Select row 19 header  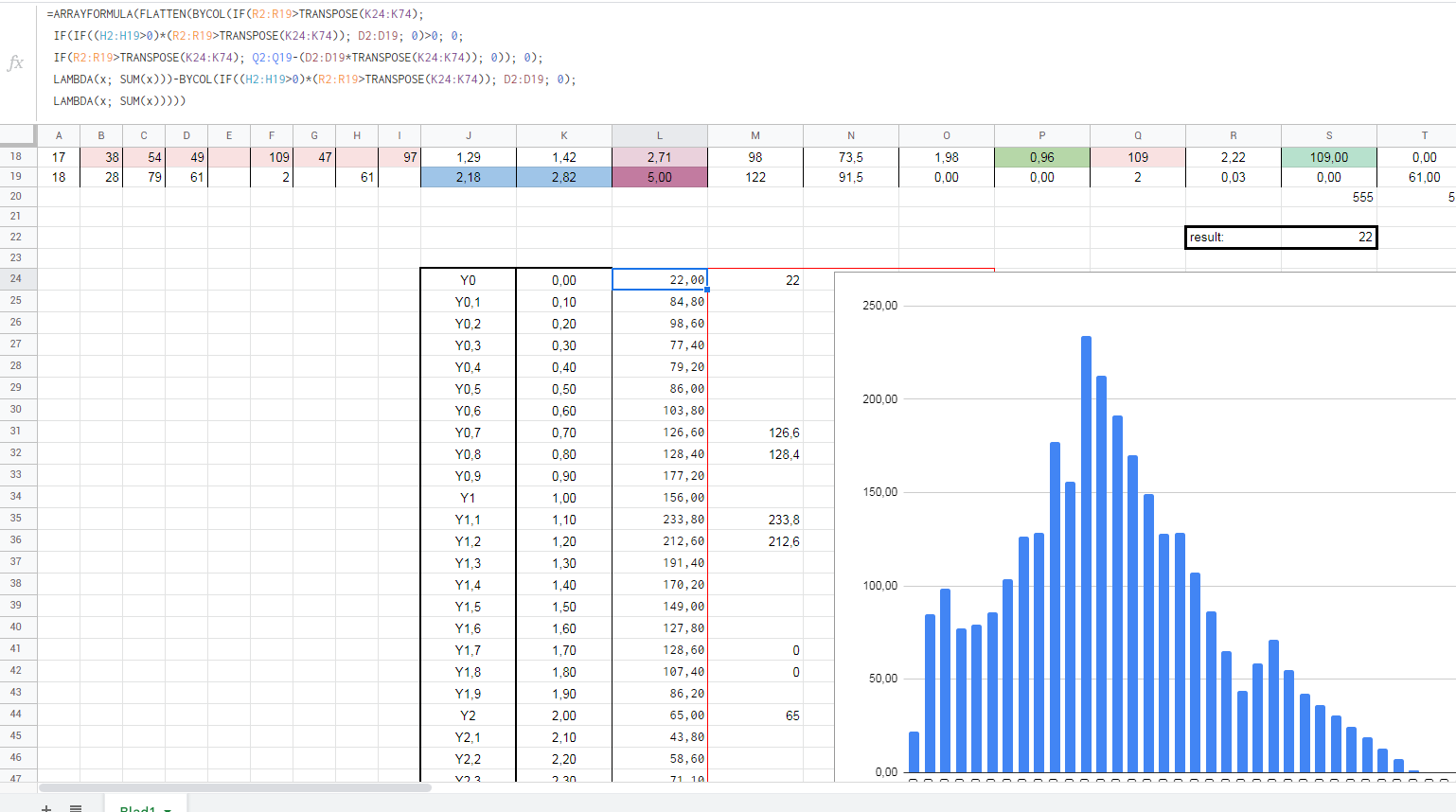(x=16, y=177)
